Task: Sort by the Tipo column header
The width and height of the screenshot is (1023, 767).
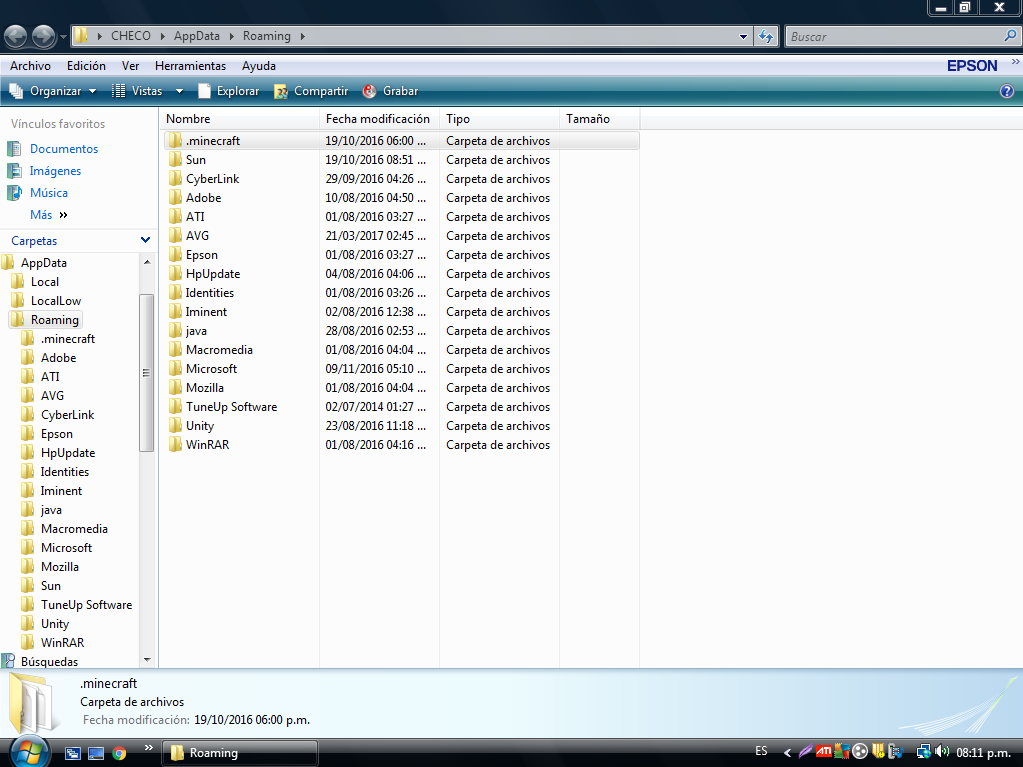Action: pyautogui.click(x=499, y=119)
